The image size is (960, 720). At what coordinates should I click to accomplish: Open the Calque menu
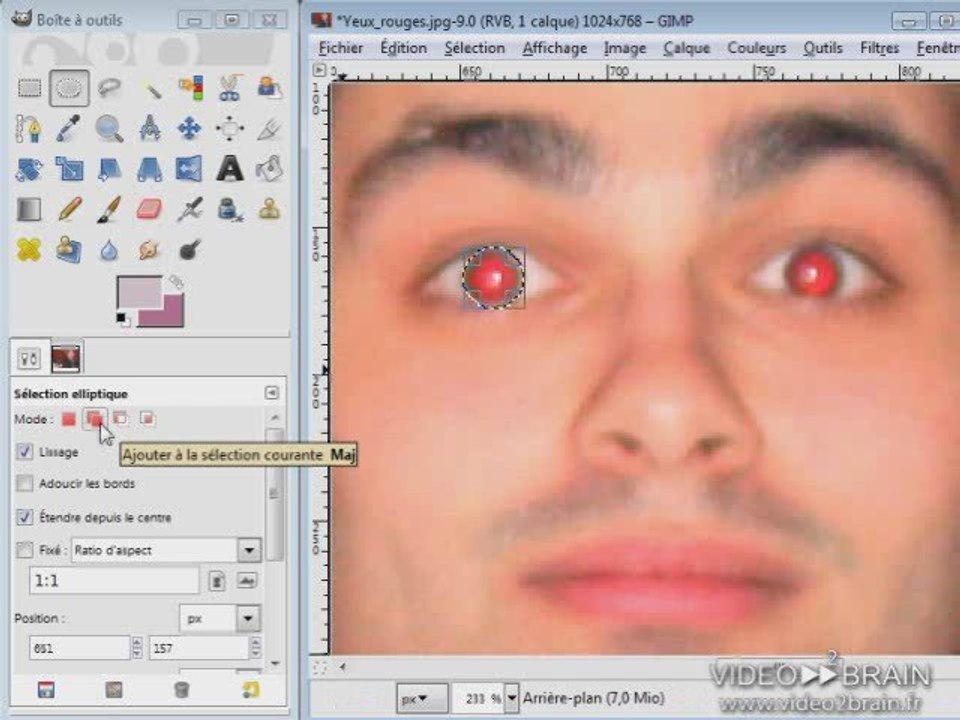[x=686, y=48]
